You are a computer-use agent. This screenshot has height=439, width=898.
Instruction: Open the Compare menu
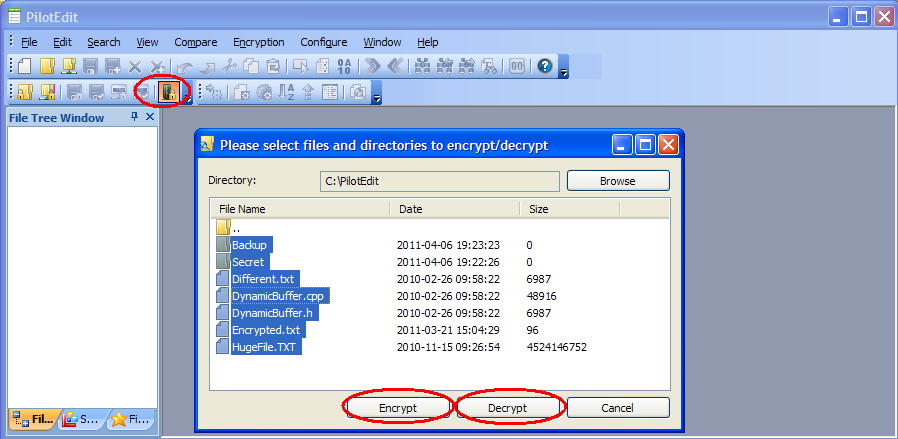tap(195, 42)
